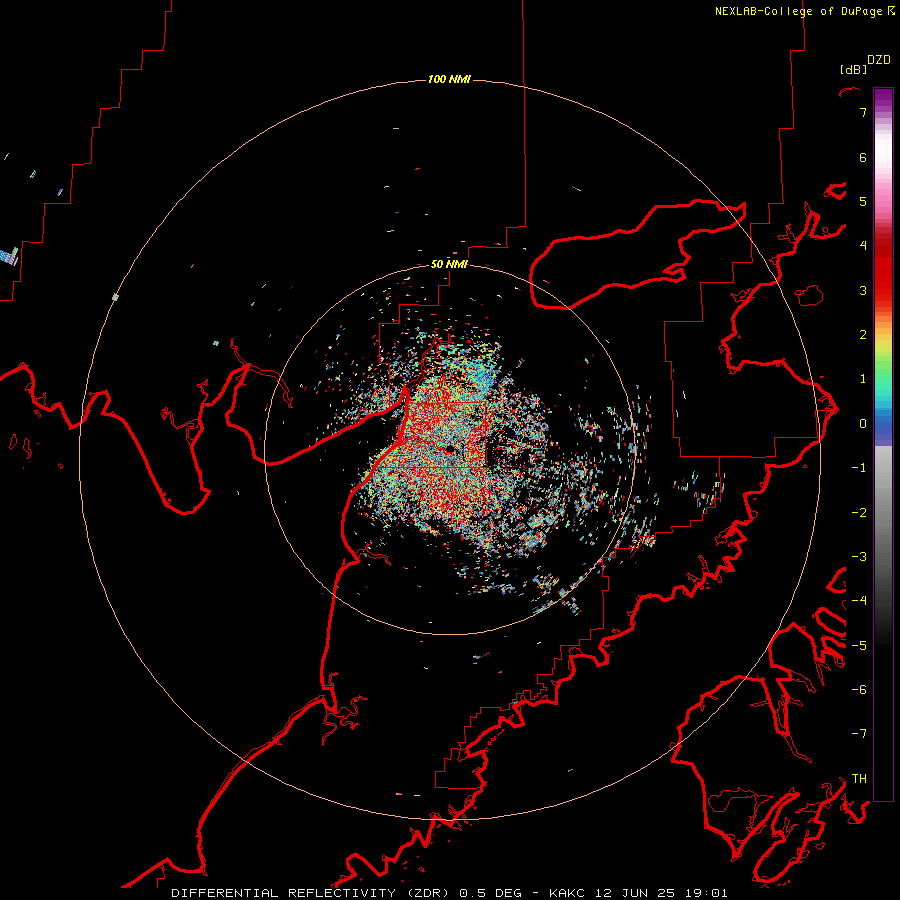Click the KAKC 12 JUN 25 19:01 timestamp

638,893
